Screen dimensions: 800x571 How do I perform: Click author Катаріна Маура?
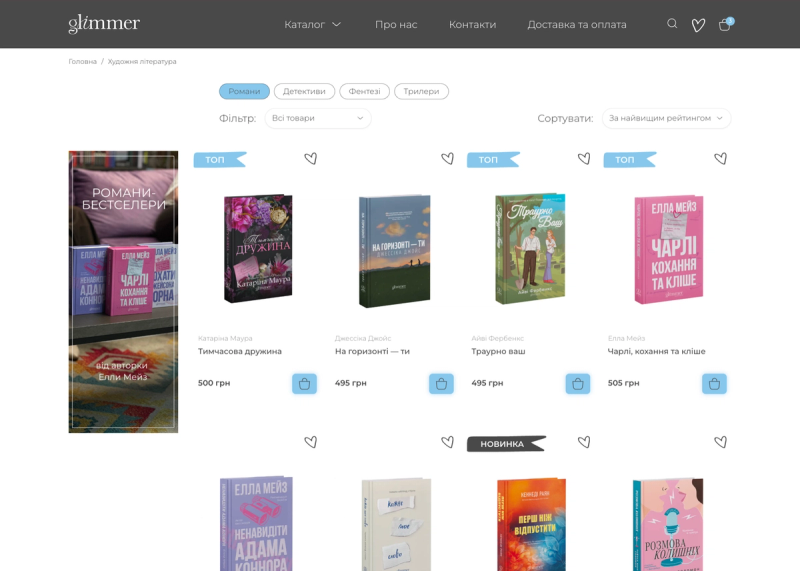click(225, 338)
